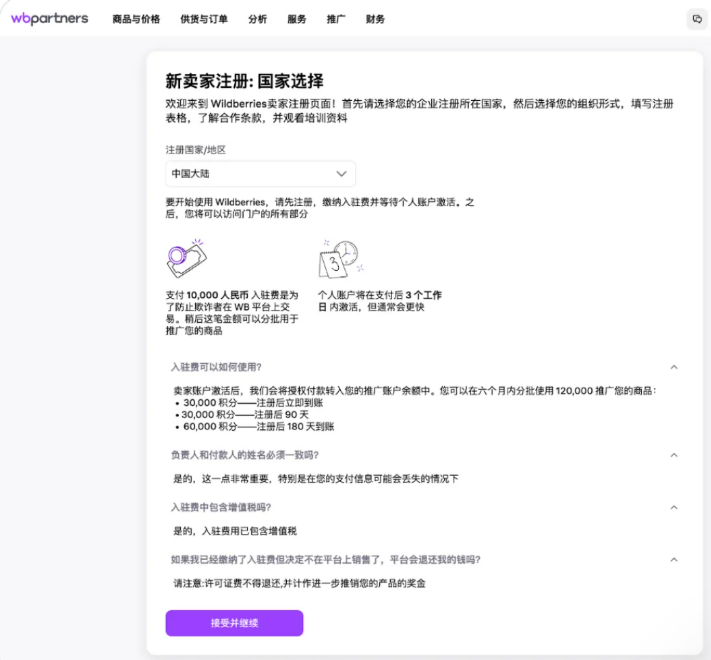This screenshot has height=660, width=711.
Task: Click the 接受并继续 button
Action: (x=234, y=623)
